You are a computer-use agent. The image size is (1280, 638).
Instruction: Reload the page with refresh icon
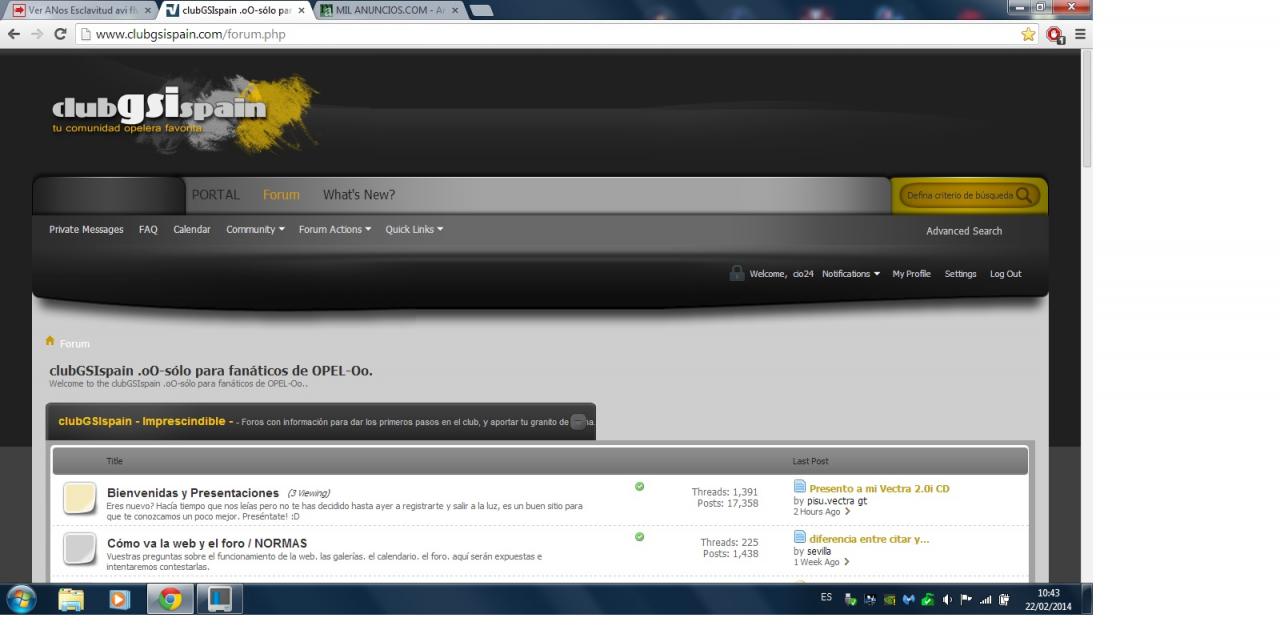point(60,34)
